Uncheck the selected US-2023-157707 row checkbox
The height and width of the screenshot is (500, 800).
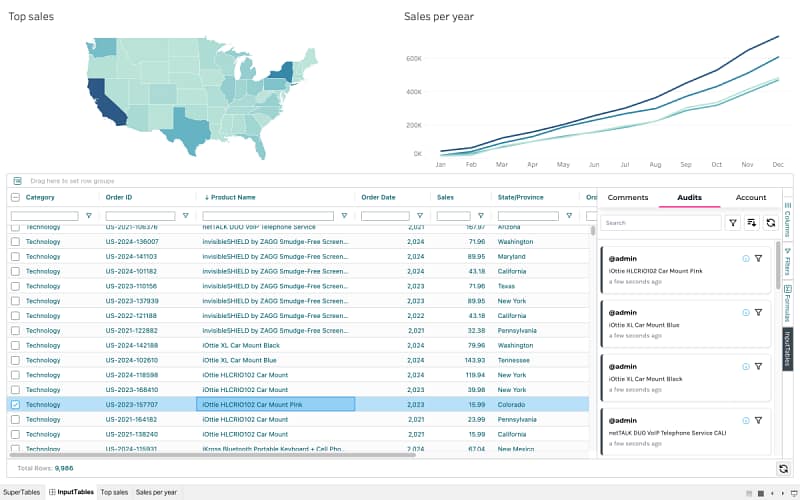click(15, 404)
